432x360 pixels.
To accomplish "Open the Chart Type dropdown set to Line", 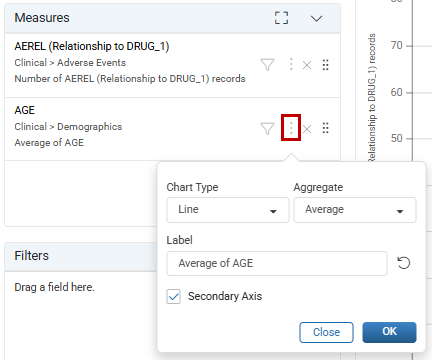I will tap(228, 210).
